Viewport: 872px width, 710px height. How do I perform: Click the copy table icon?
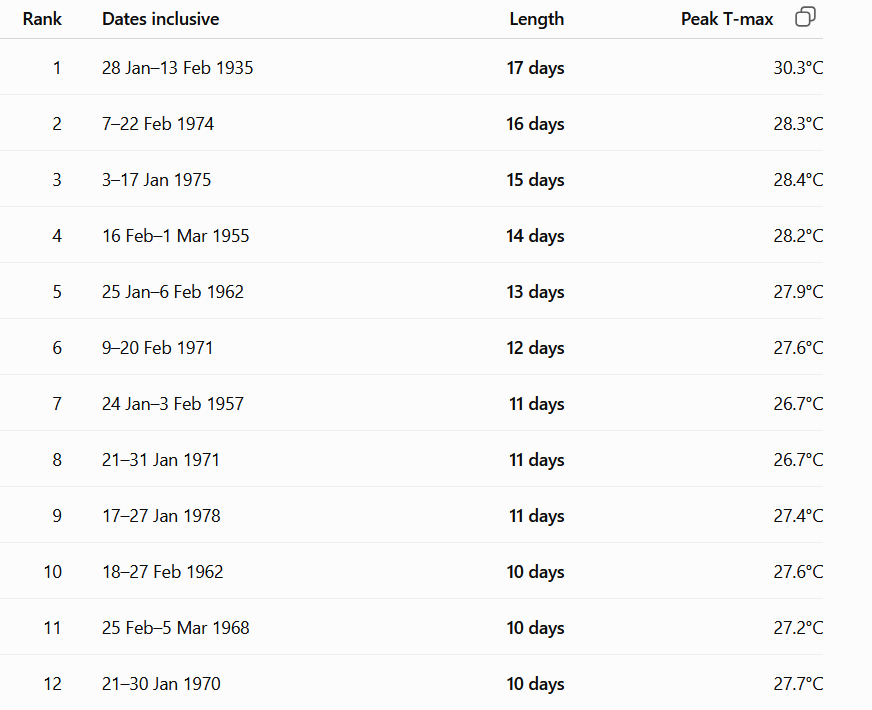(805, 17)
